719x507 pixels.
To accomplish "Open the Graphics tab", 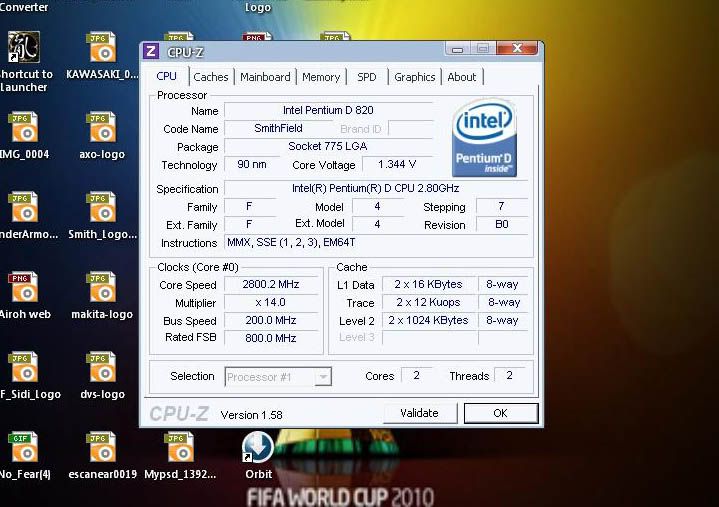I will point(415,77).
